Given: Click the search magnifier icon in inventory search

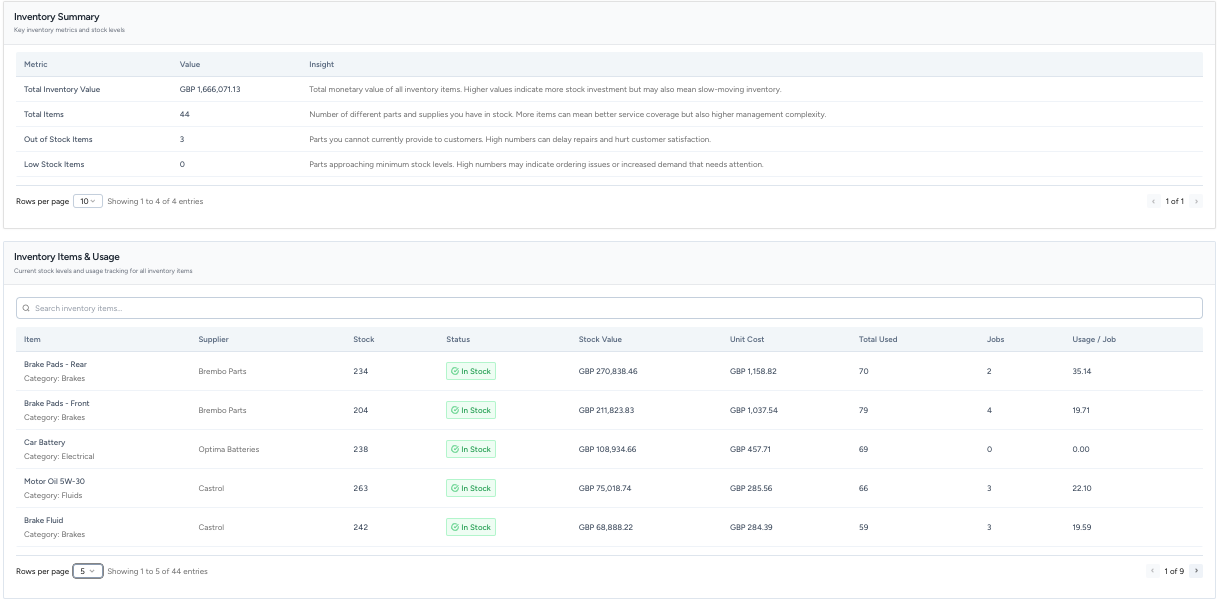Looking at the screenshot, I should point(25,307).
